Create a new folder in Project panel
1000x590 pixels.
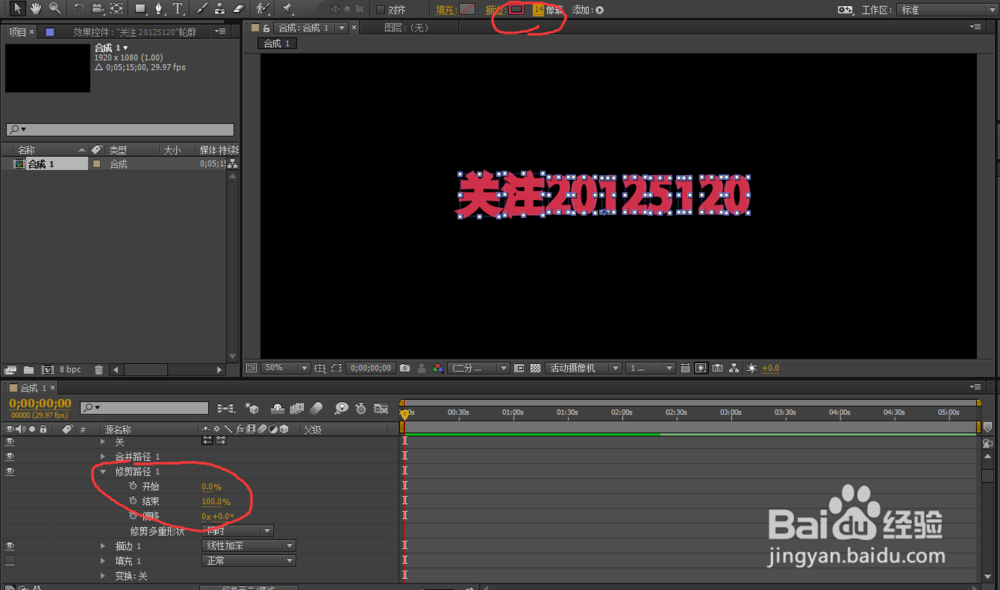pos(29,370)
